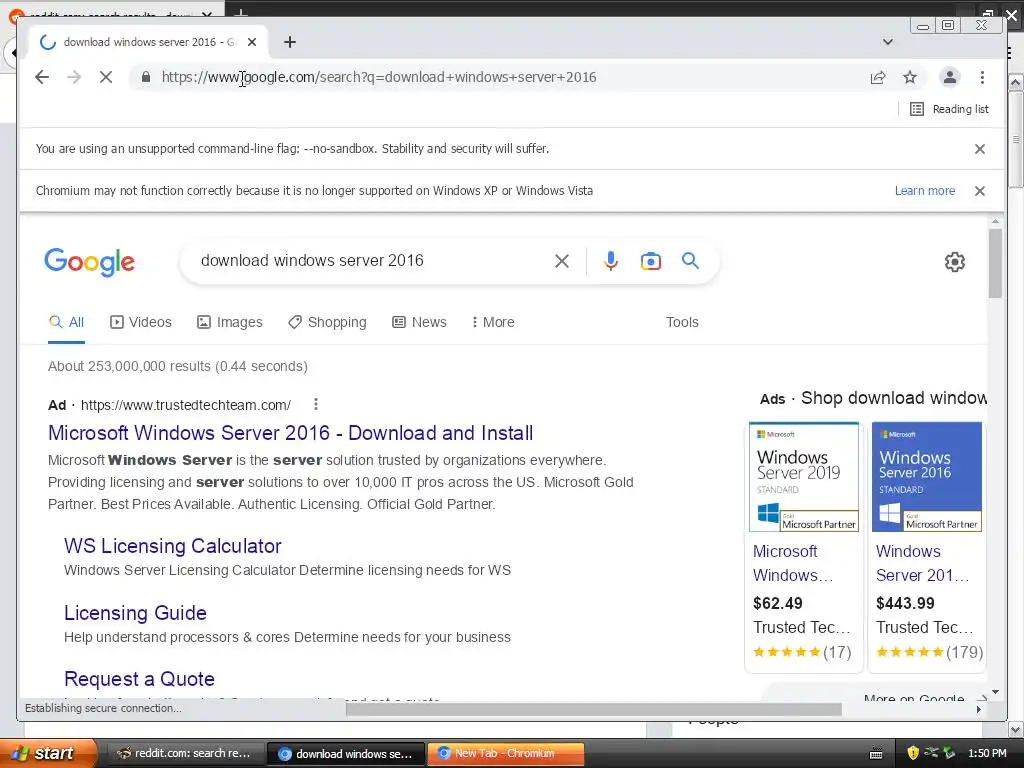Screen dimensions: 1024x768
Task: Open Microsoft Windows $62.49 product title
Action: click(x=793, y=563)
